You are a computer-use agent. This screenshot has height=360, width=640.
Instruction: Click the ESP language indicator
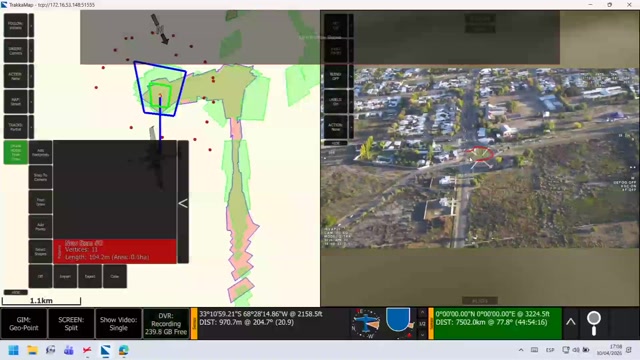550,350
